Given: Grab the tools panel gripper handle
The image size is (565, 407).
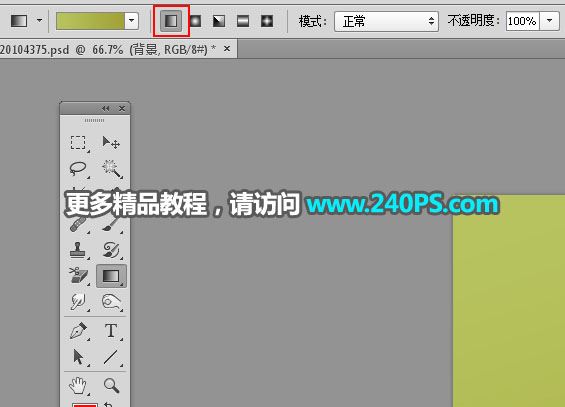Looking at the screenshot, I should (94, 120).
